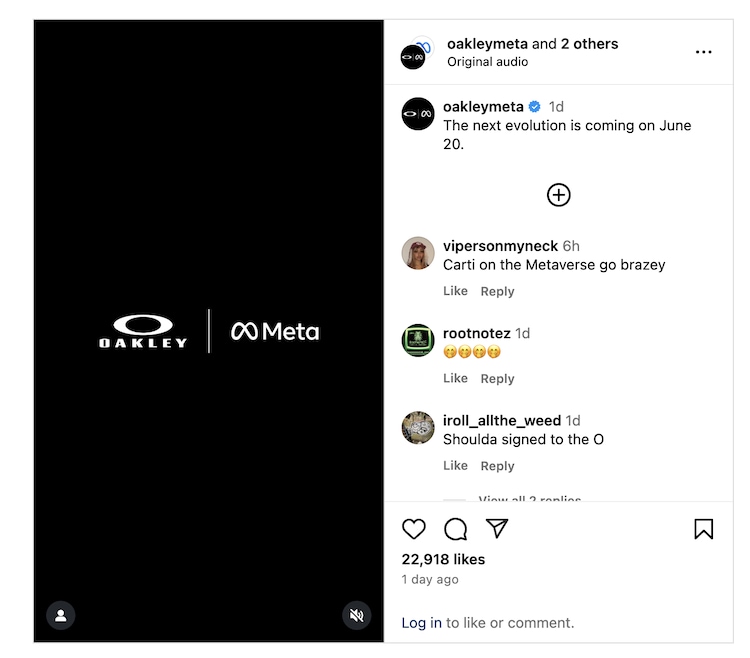
Task: Click the share paper plane icon
Action: (497, 529)
